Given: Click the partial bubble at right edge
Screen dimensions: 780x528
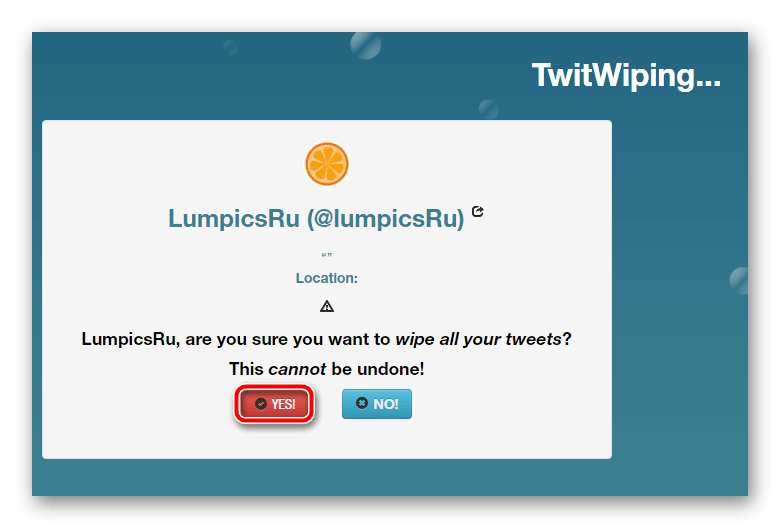Looking at the screenshot, I should [739, 281].
